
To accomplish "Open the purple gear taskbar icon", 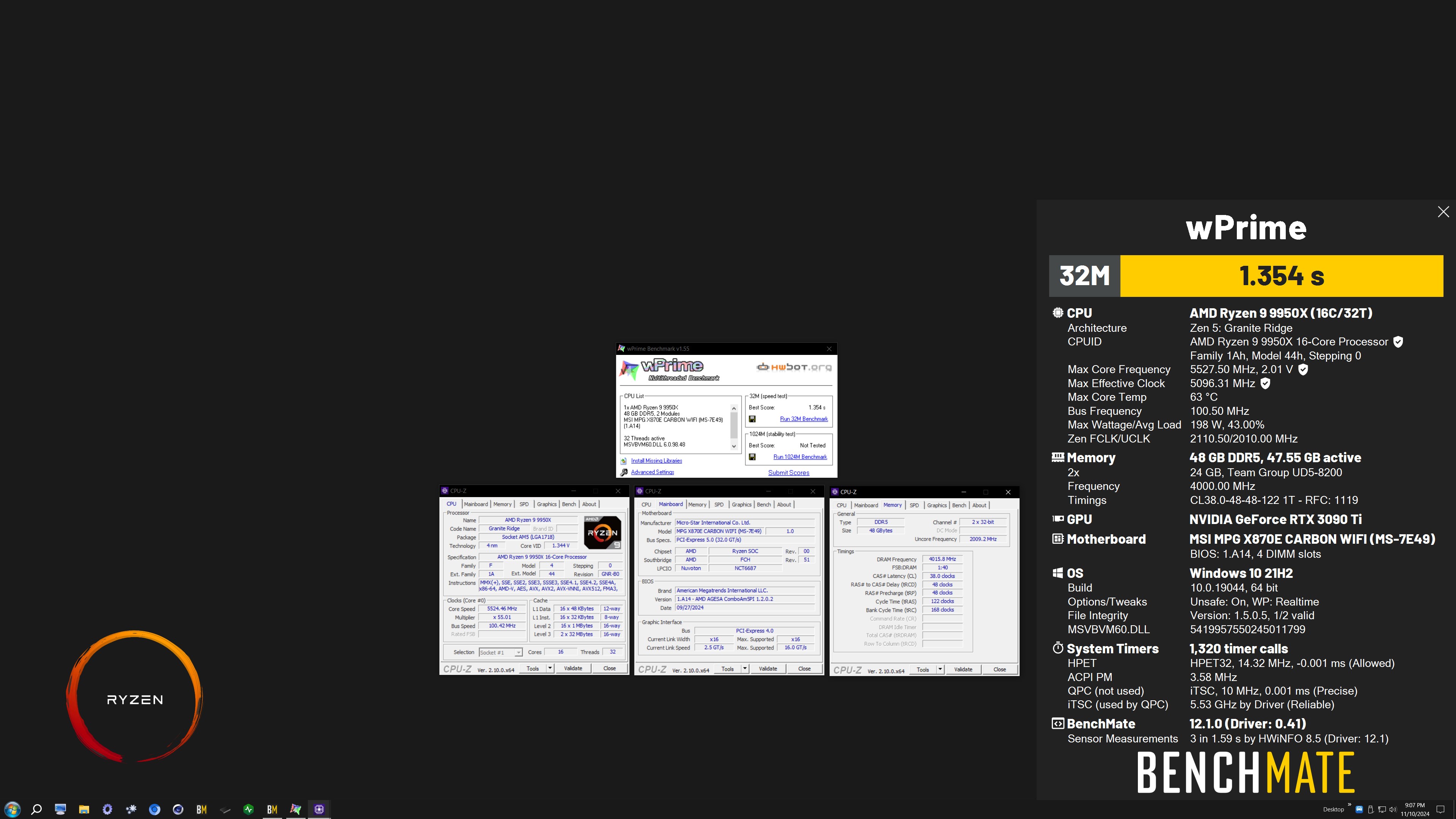I will (x=107, y=809).
